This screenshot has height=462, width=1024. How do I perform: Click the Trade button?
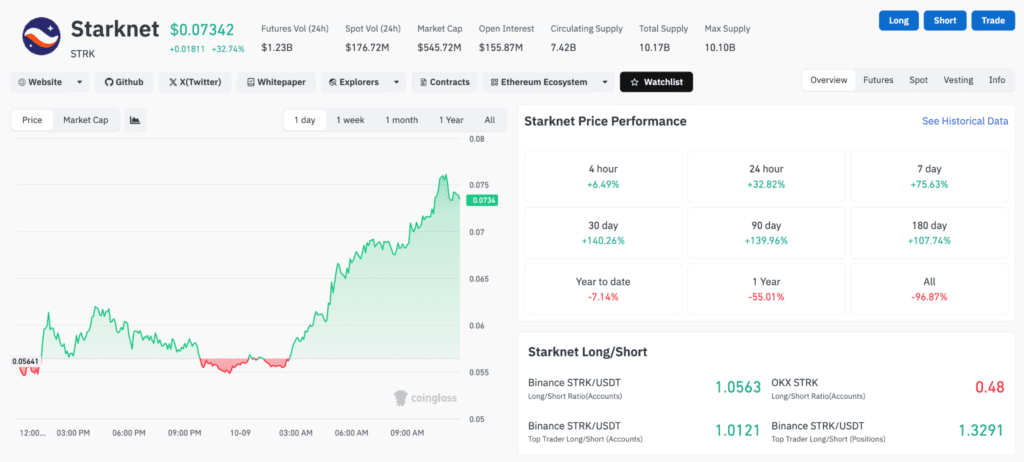tap(993, 20)
